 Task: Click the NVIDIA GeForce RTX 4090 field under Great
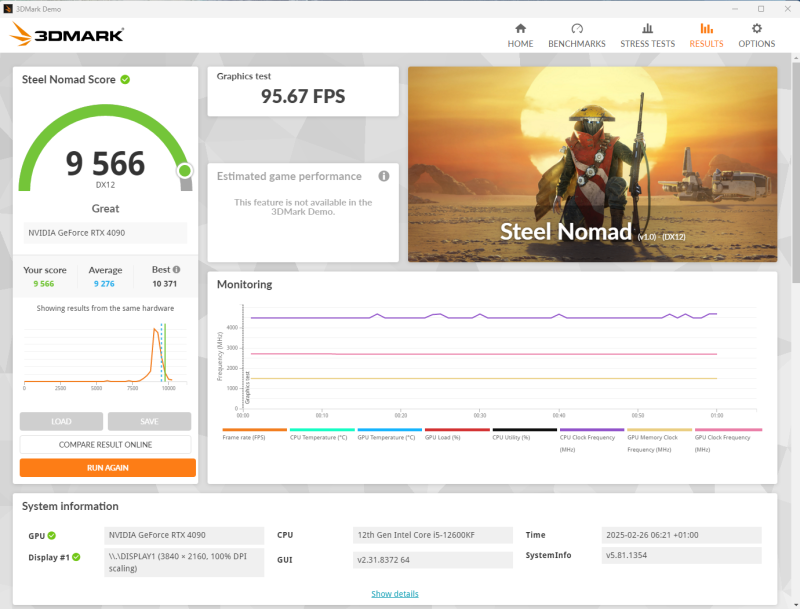click(x=105, y=233)
